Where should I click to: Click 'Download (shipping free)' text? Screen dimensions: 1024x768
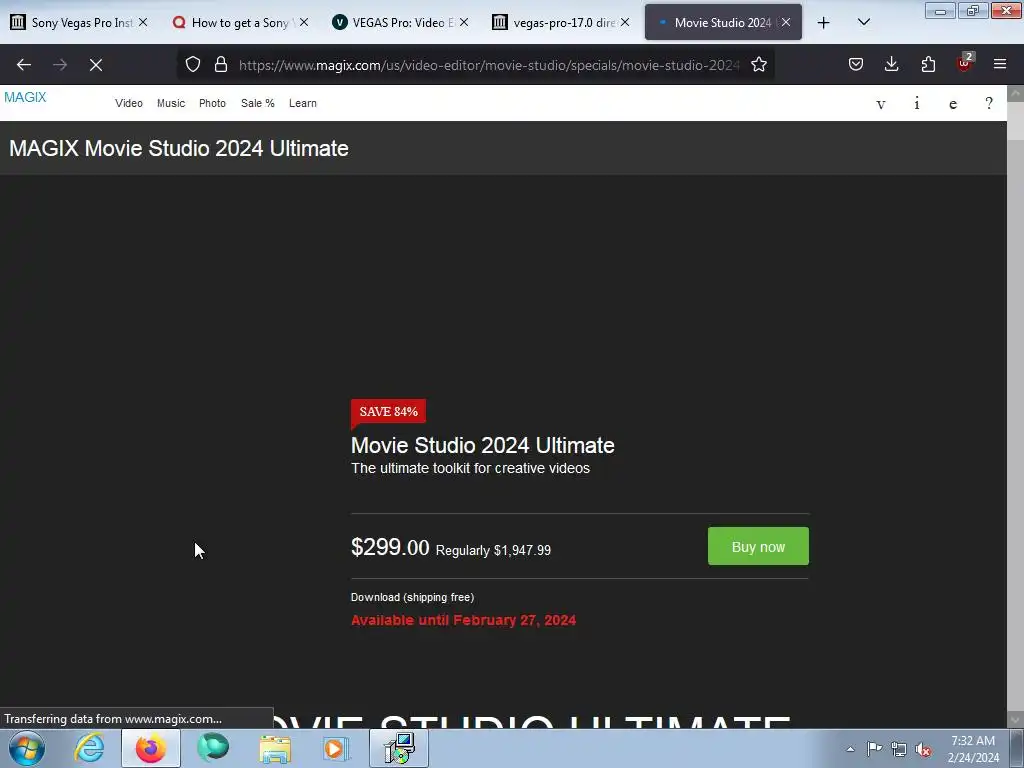412,598
